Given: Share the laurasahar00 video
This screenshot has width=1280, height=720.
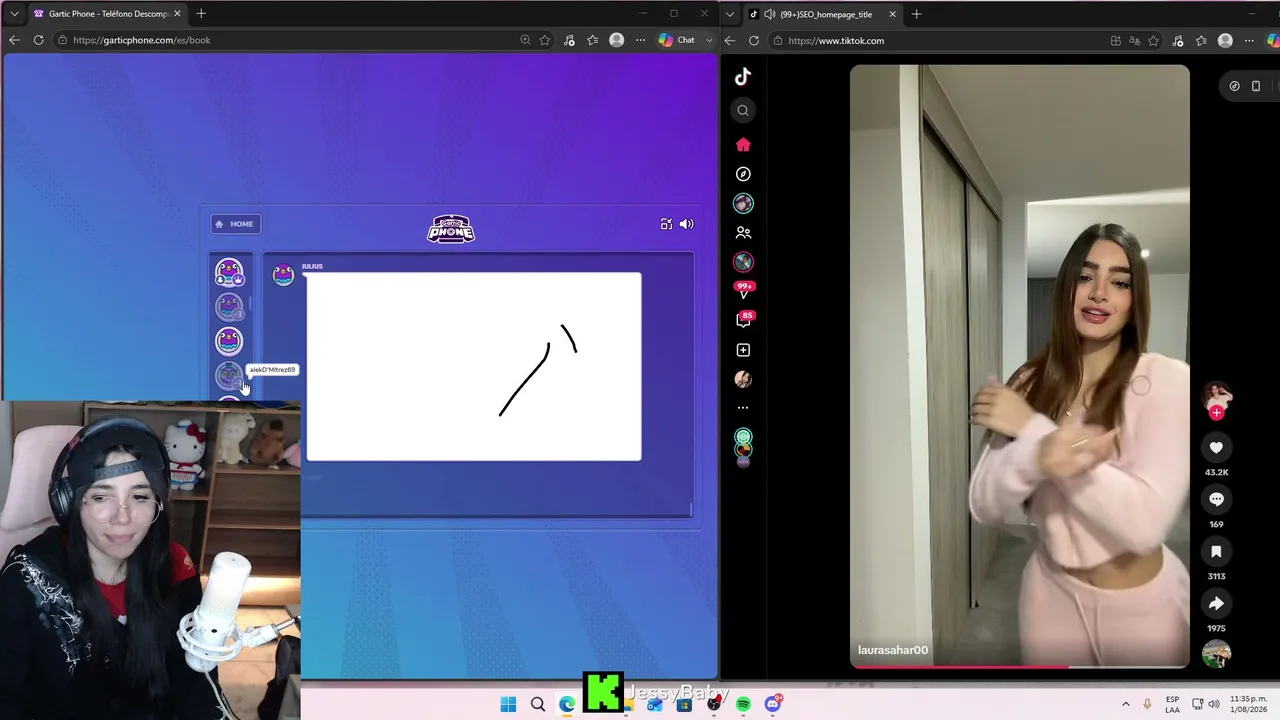Looking at the screenshot, I should 1216,603.
